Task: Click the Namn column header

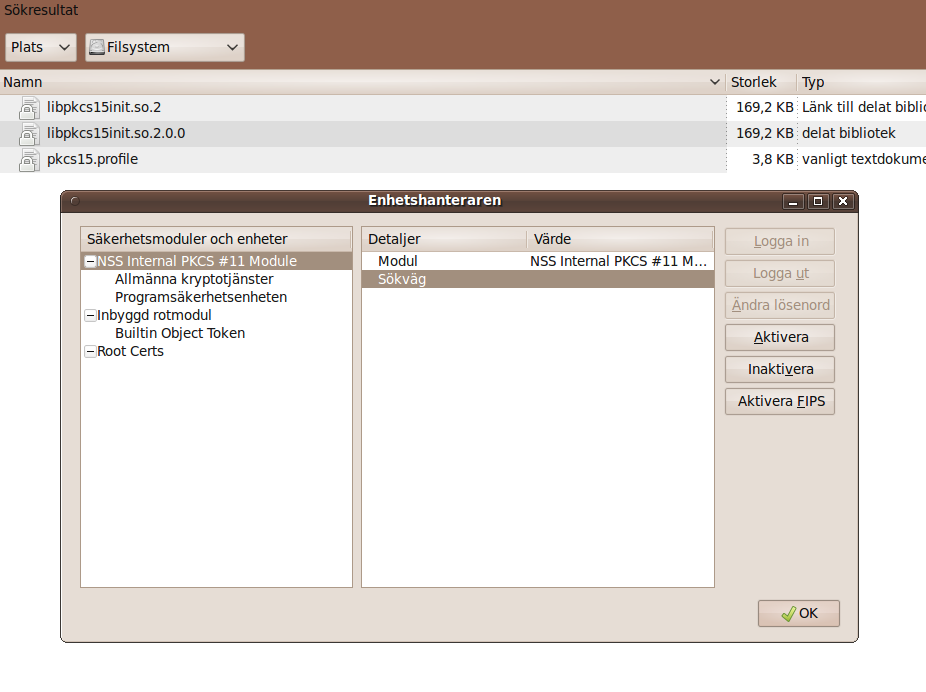Action: click(363, 82)
